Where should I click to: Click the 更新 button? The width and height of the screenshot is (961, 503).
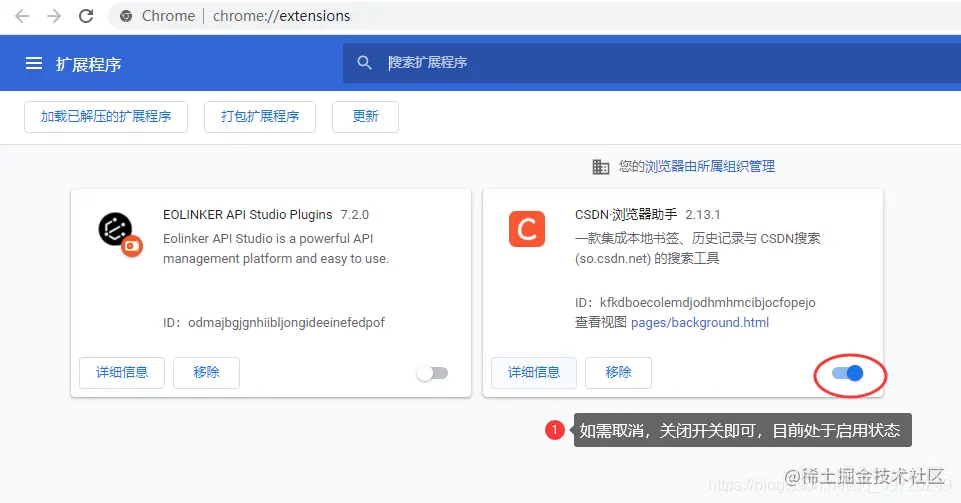[365, 116]
